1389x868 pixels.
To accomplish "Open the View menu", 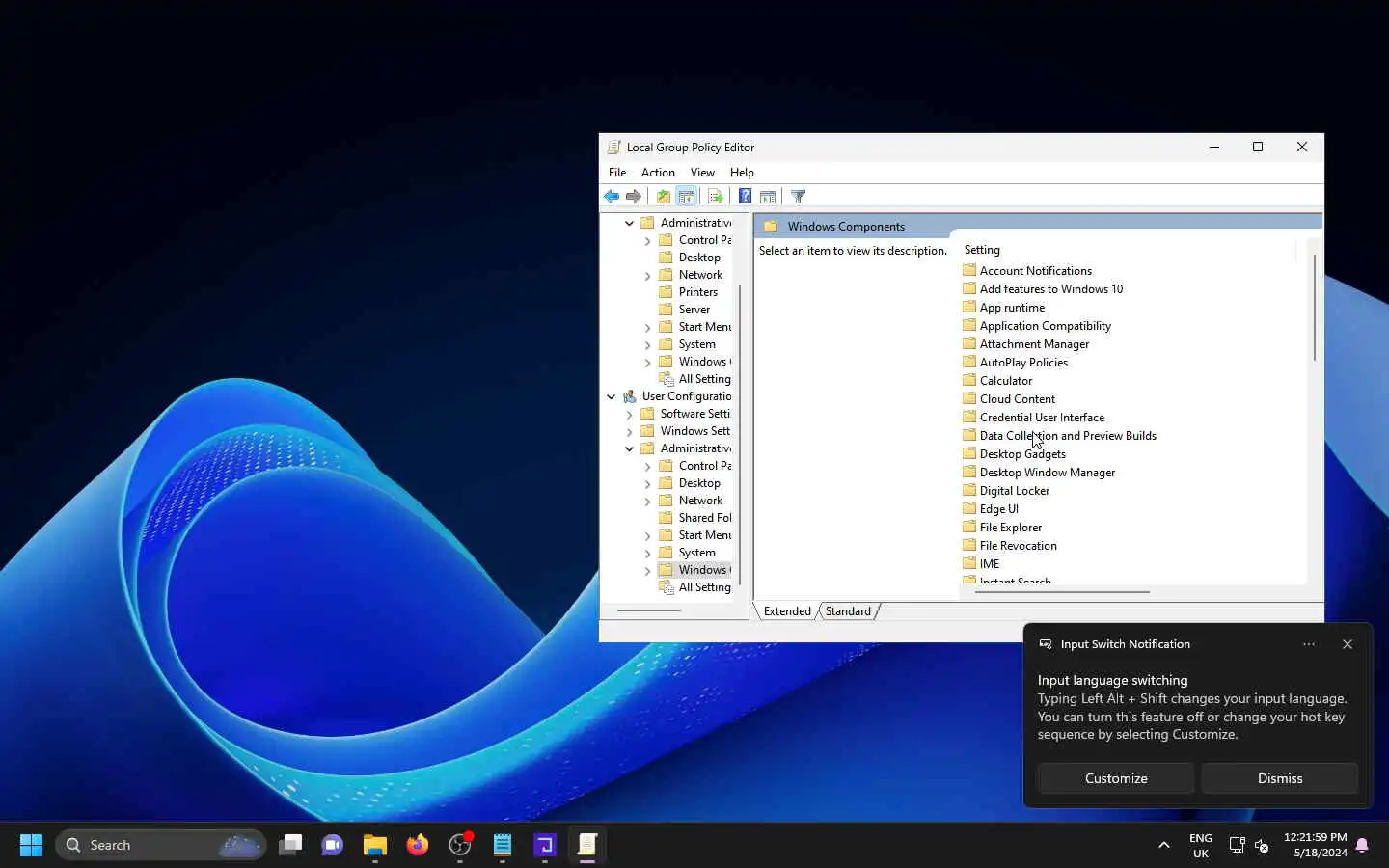I will (702, 173).
